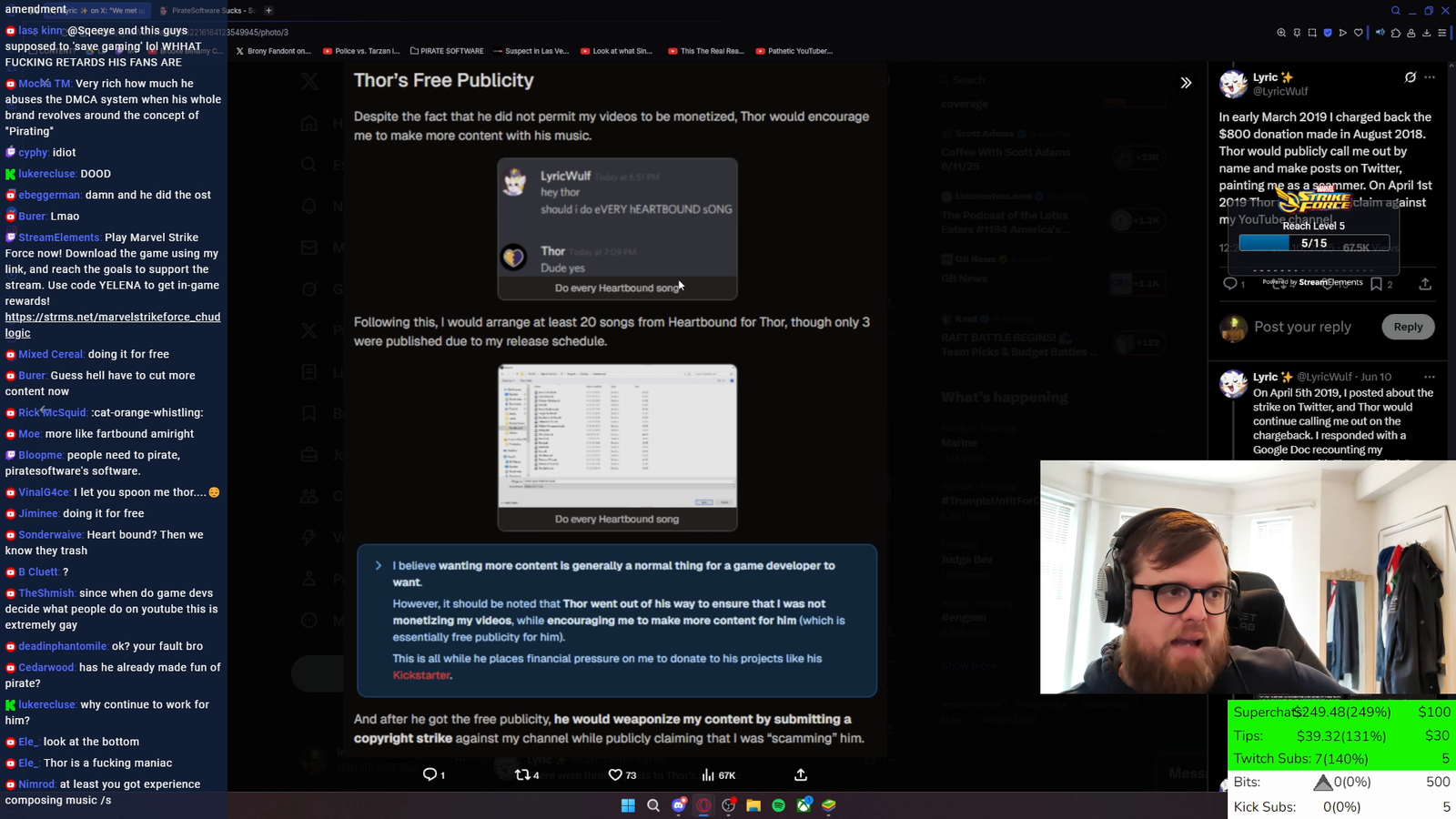Open Lyric avatar in side panel
Viewport: 1456px width, 819px height.
pyautogui.click(x=1233, y=84)
